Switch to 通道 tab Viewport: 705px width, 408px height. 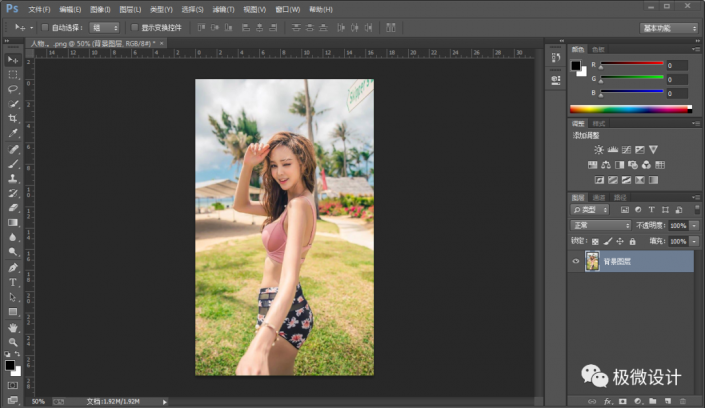[x=598, y=197]
